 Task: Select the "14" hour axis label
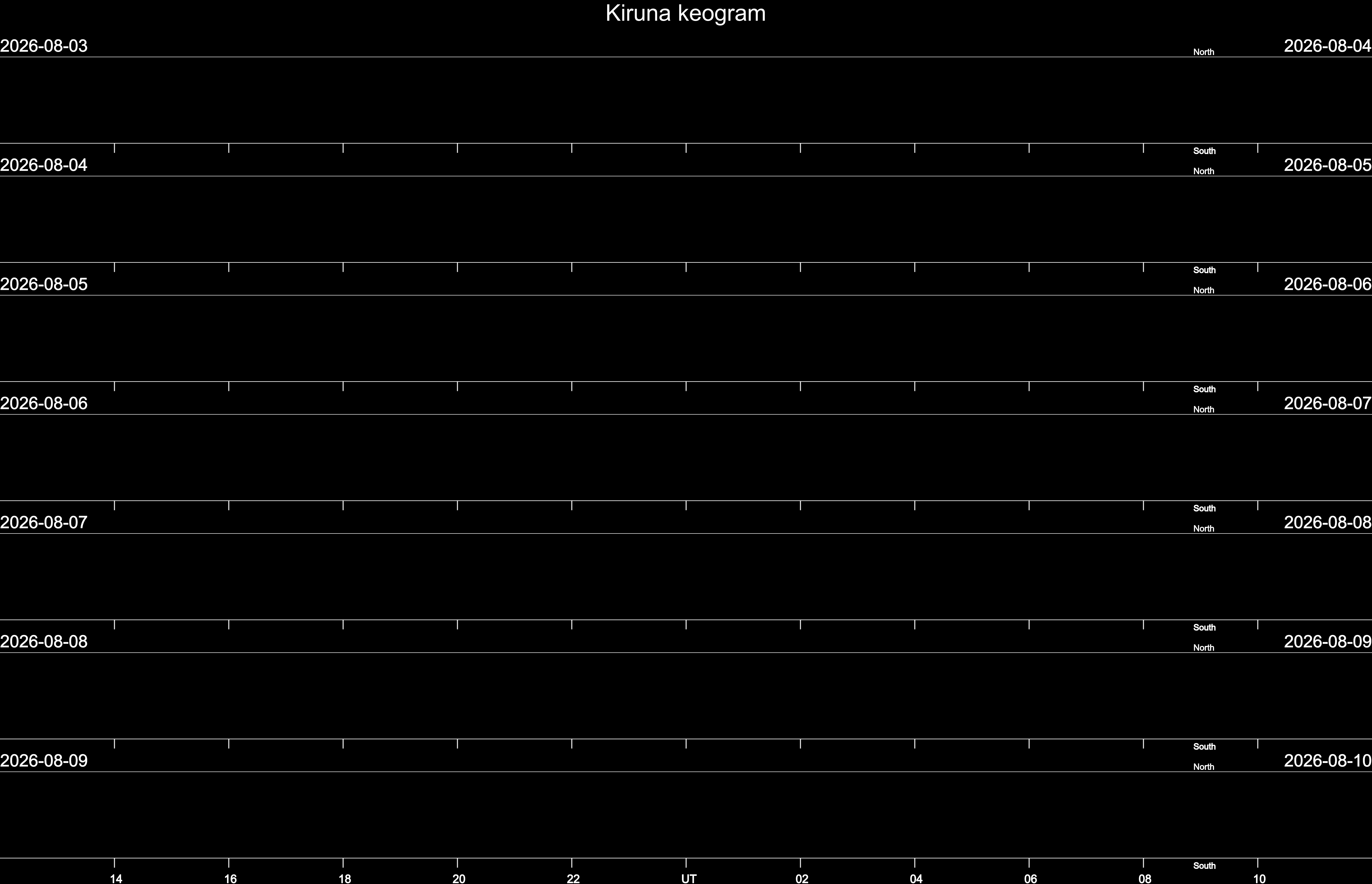(116, 878)
